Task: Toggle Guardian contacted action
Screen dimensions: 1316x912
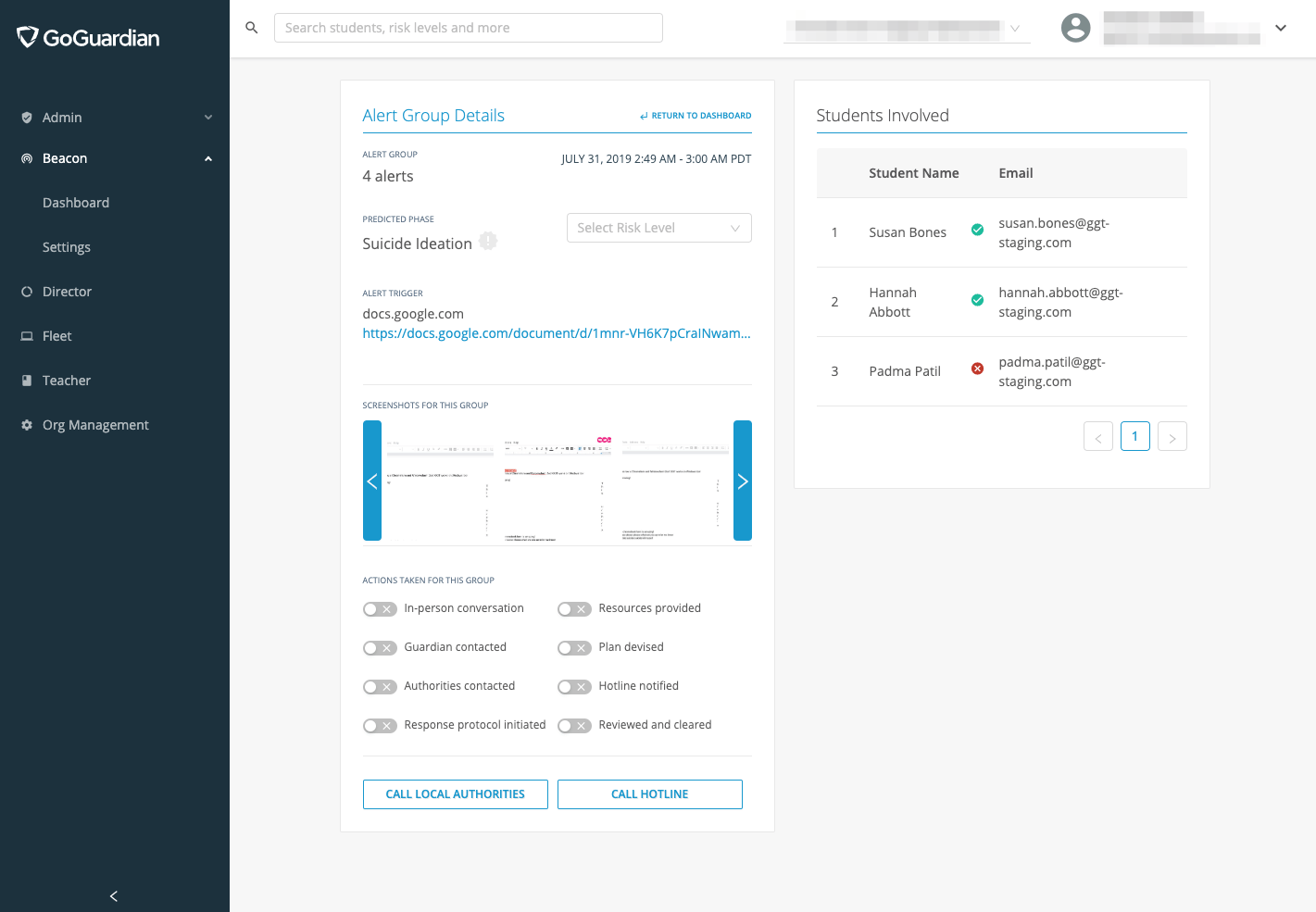Action: point(380,648)
